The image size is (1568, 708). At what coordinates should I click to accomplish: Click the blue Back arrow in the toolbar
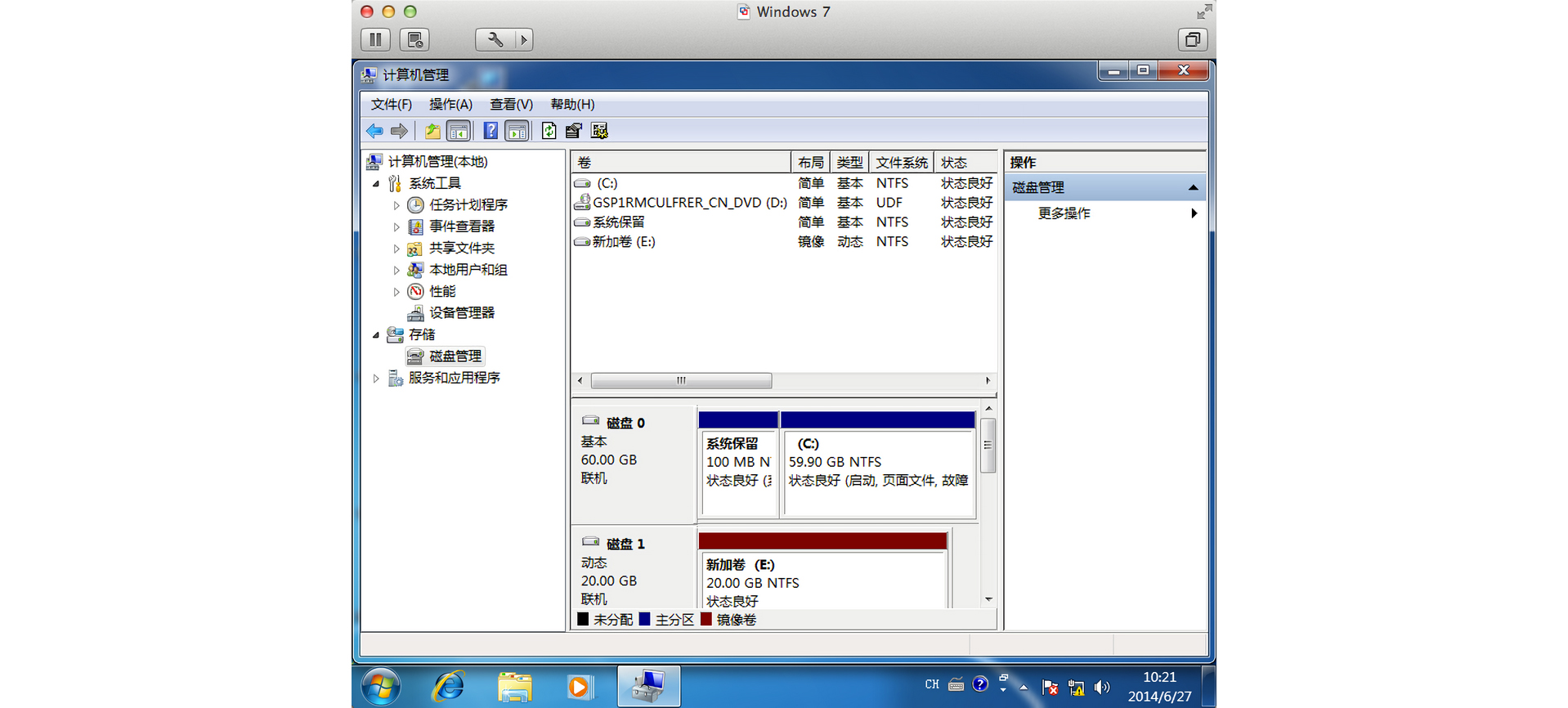374,131
